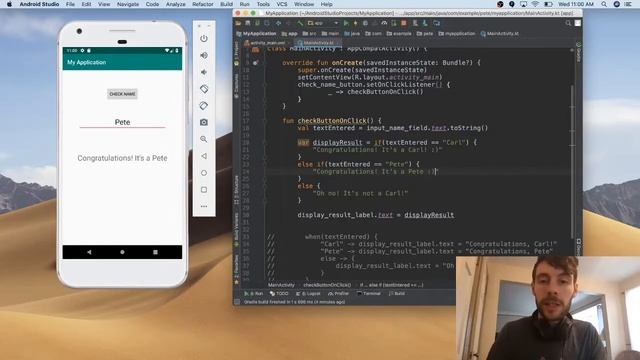The image size is (640, 360).
Task: Click the emulator sidebar home circle icon
Action: 204,173
